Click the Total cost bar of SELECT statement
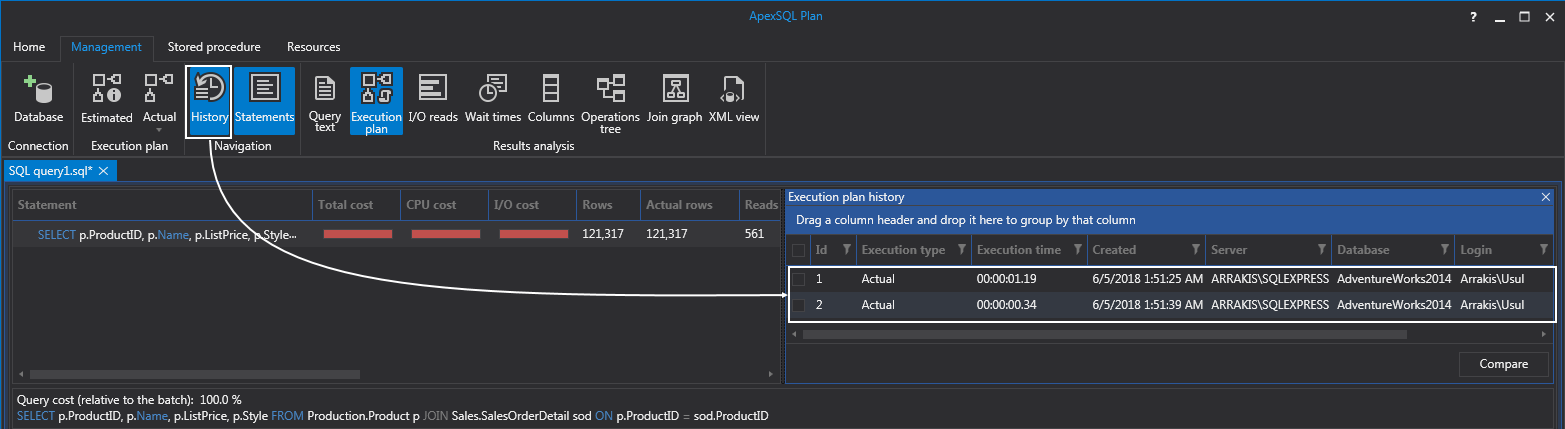 click(x=357, y=234)
